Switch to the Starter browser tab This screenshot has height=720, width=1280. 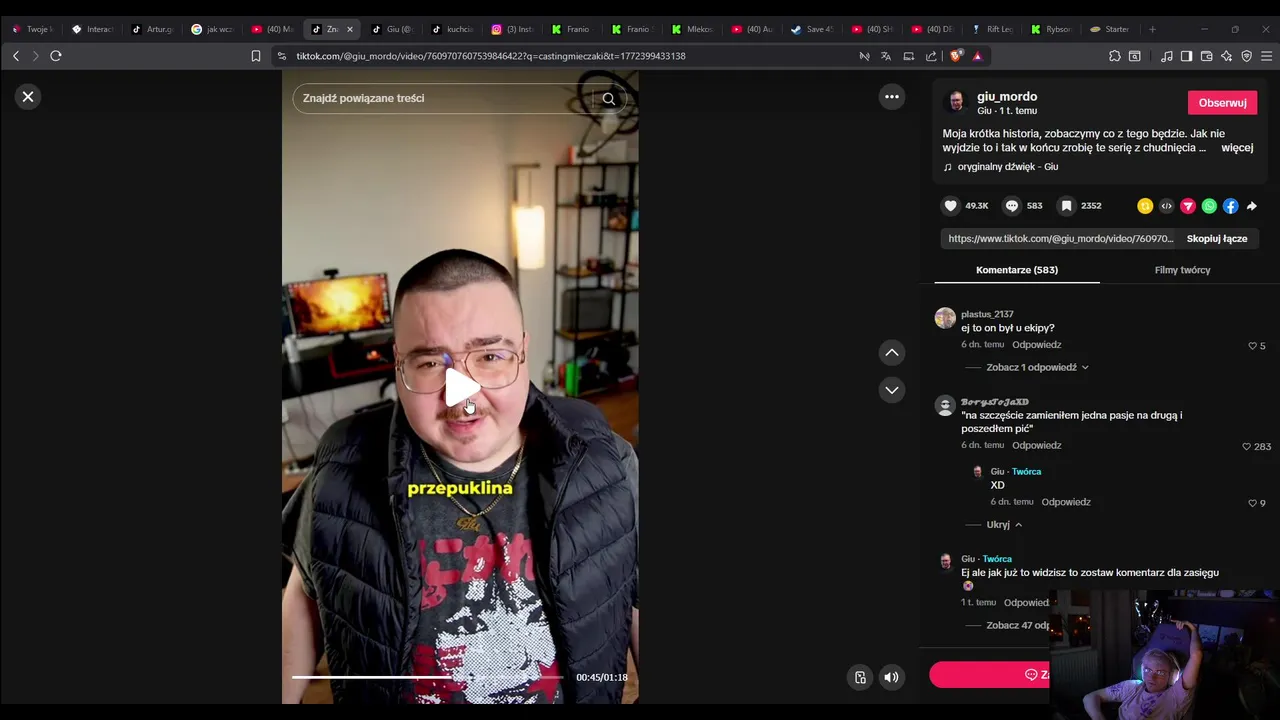pos(1110,29)
